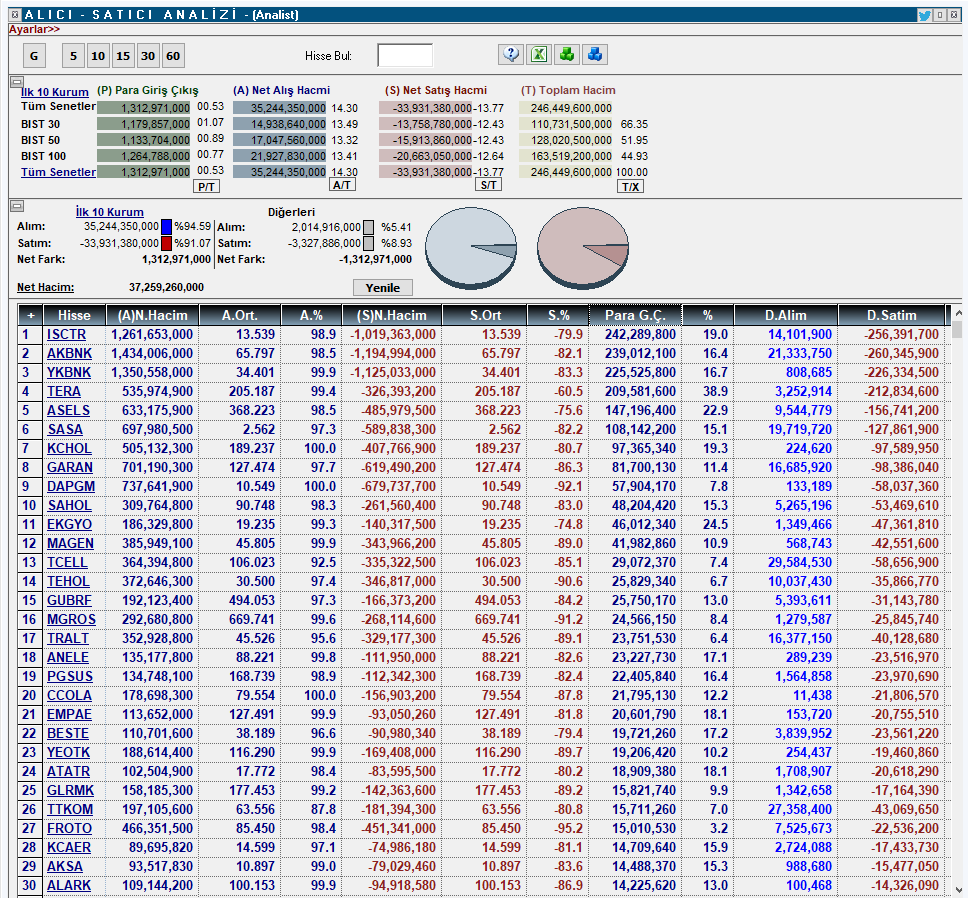The height and width of the screenshot is (898, 968).
Task: Click the S/T ratio button
Action: point(488,185)
